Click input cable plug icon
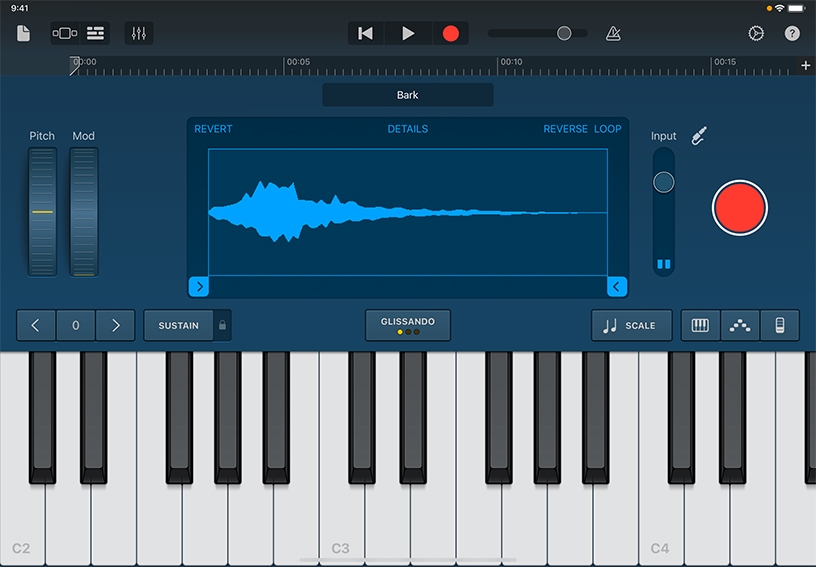The image size is (816, 567). 700,135
